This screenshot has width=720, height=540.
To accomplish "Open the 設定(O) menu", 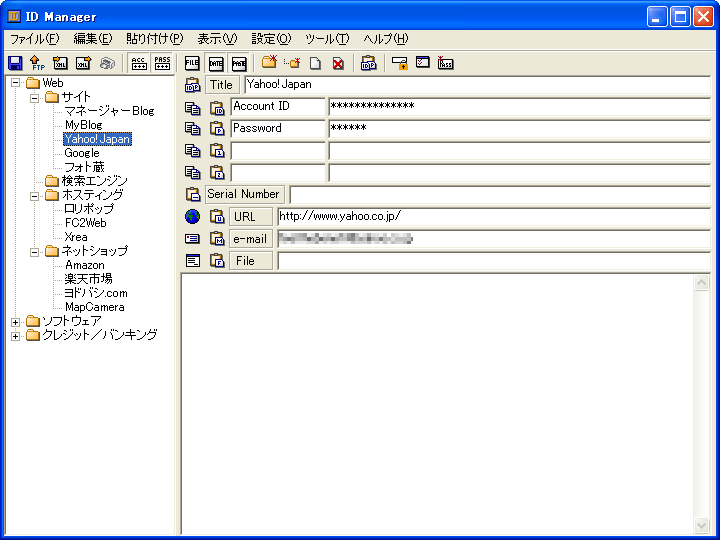I will click(x=271, y=39).
